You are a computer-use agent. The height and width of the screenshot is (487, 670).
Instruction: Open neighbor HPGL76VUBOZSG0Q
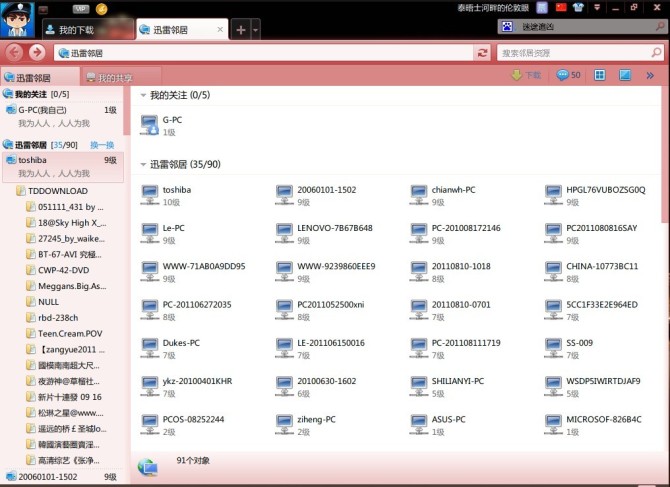595,195
